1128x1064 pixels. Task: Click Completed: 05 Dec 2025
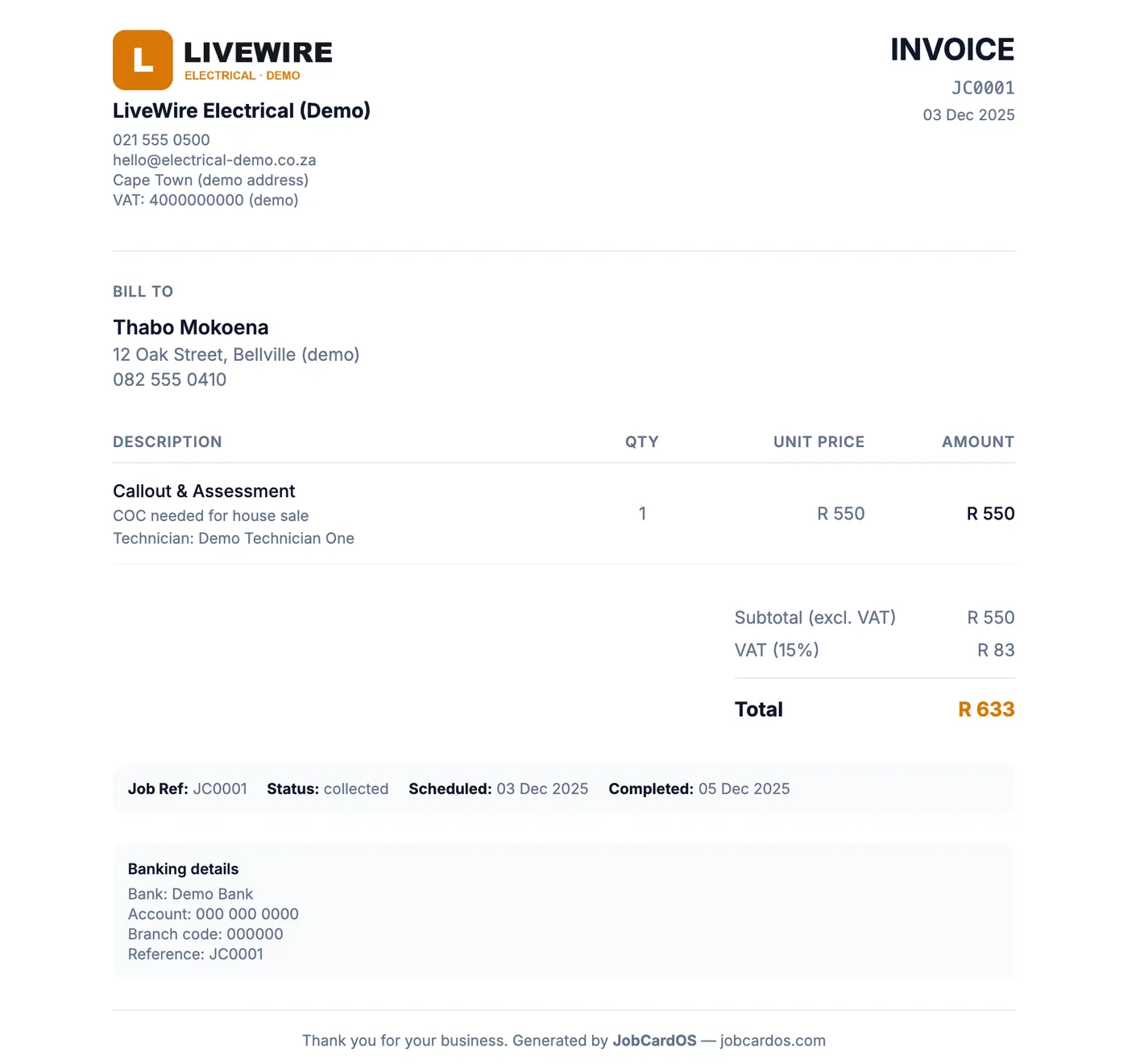coord(699,789)
